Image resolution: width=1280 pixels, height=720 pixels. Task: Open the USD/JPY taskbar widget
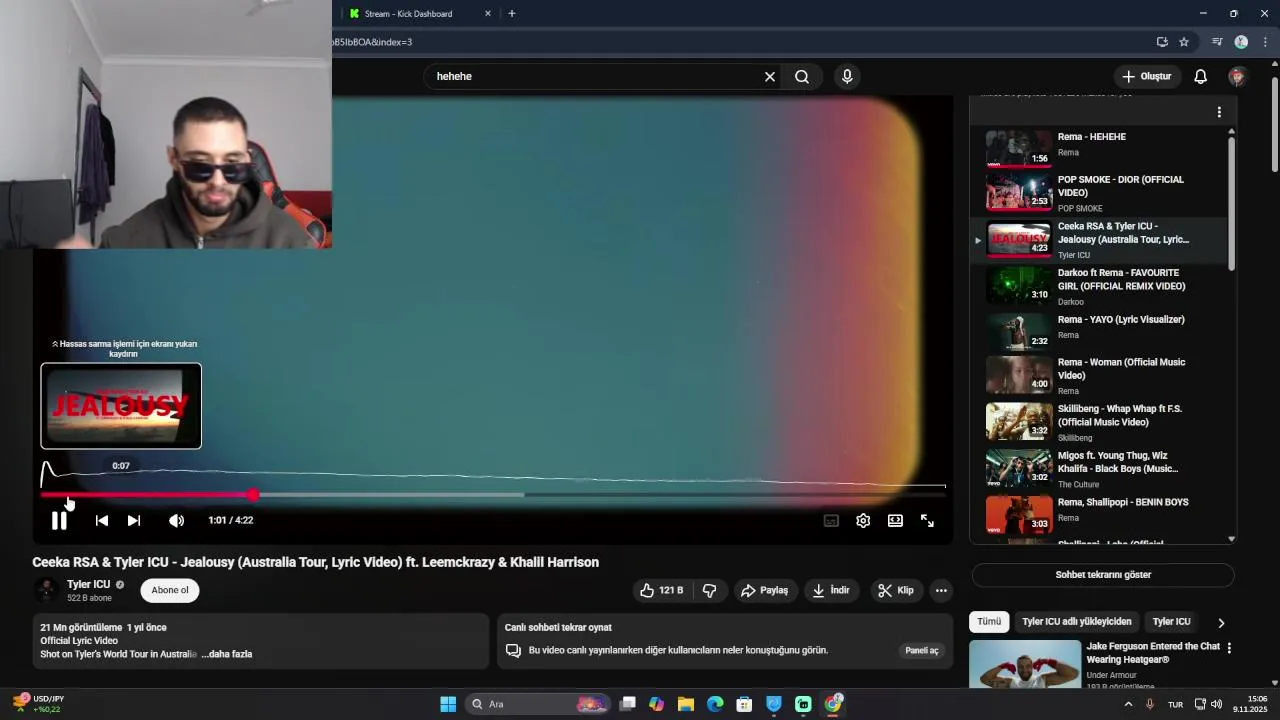tap(40, 704)
